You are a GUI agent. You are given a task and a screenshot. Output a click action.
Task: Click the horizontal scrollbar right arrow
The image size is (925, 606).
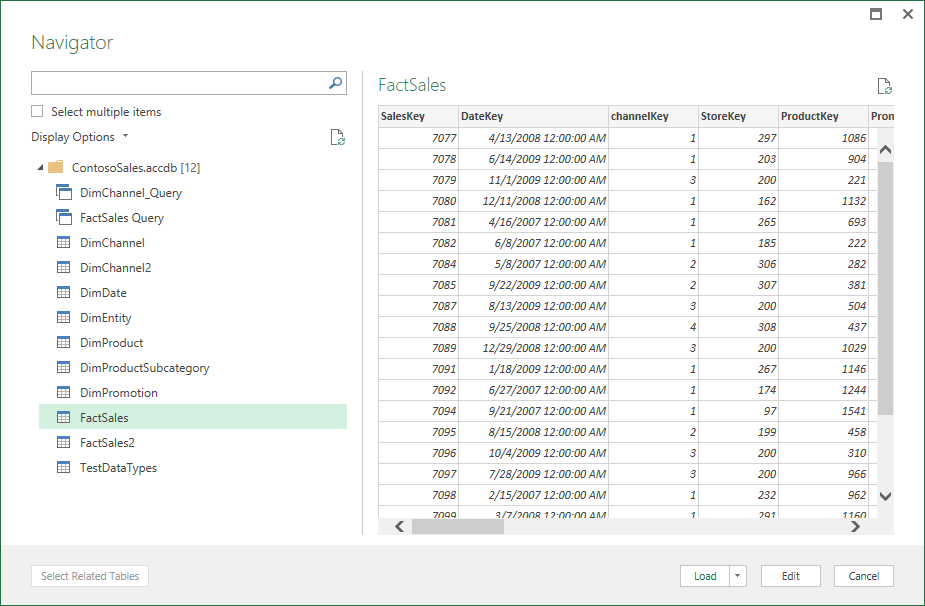pos(855,527)
